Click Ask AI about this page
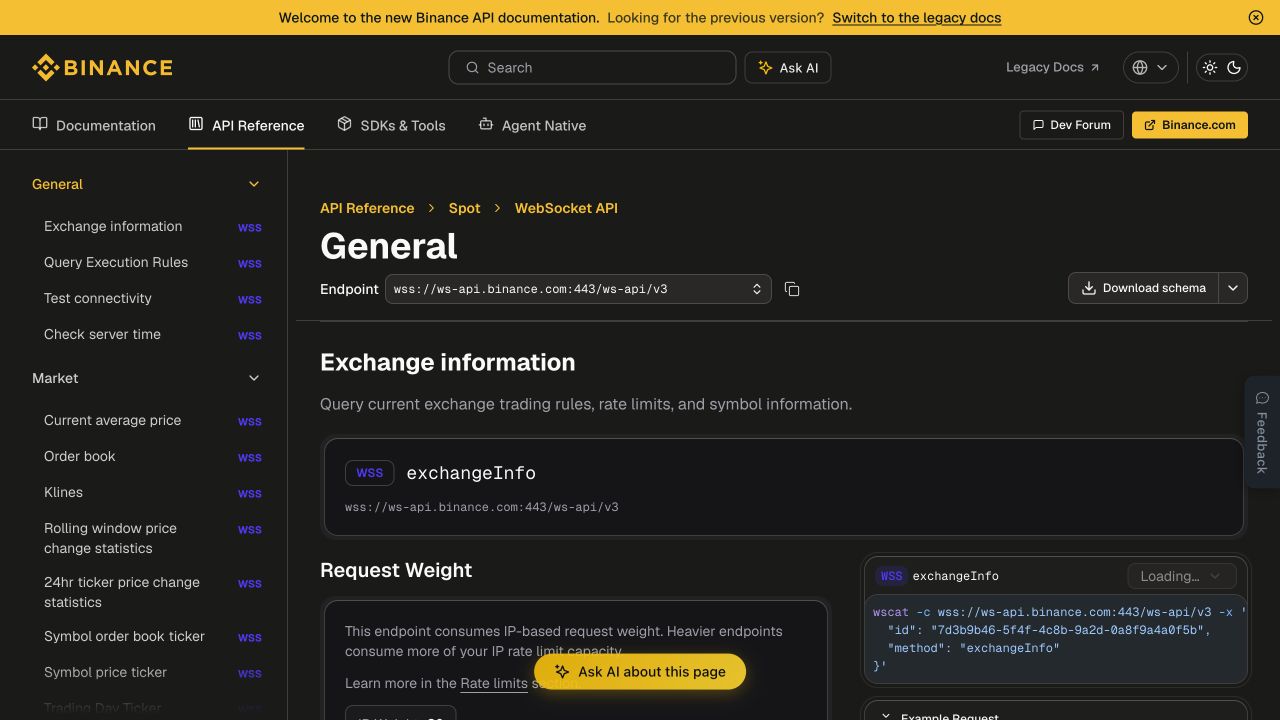Screen dimensions: 1280x720 coord(640,672)
